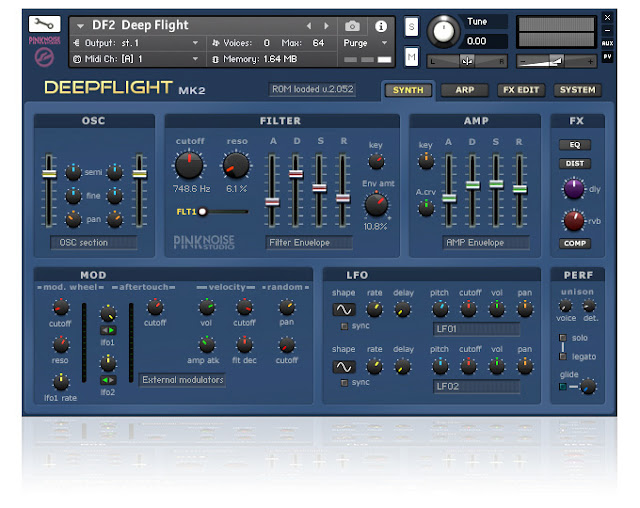Click the glide knob

pos(588,386)
